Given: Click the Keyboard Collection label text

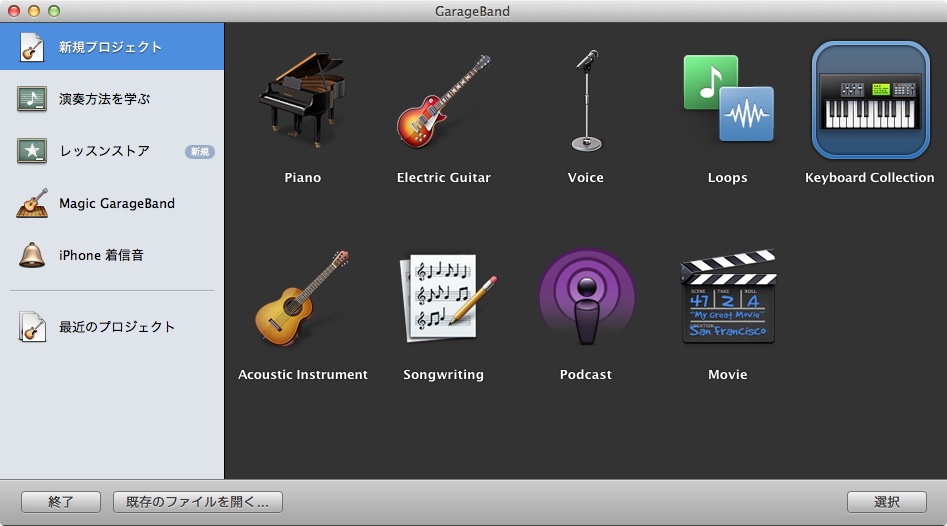Looking at the screenshot, I should pyautogui.click(x=870, y=178).
